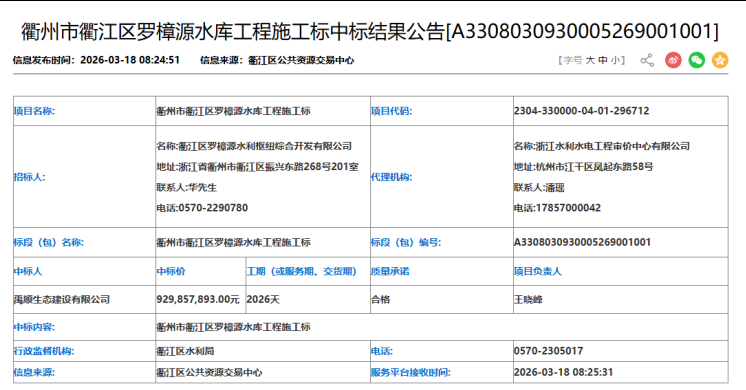This screenshot has width=746, height=390.
Task: Click the 标段（包）编号 label
Action: (x=406, y=243)
